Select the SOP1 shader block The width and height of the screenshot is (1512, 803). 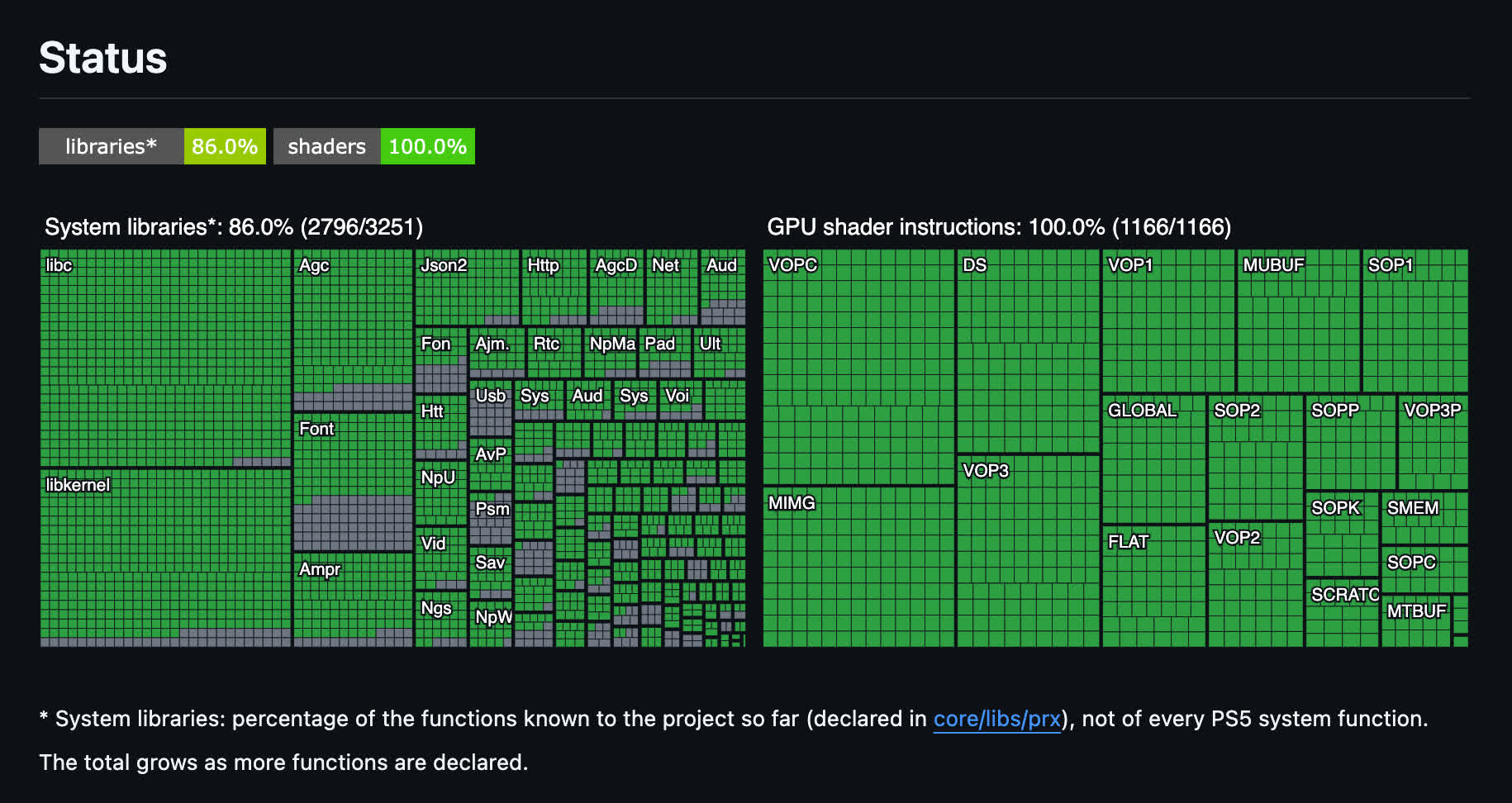pyautogui.click(x=1415, y=321)
